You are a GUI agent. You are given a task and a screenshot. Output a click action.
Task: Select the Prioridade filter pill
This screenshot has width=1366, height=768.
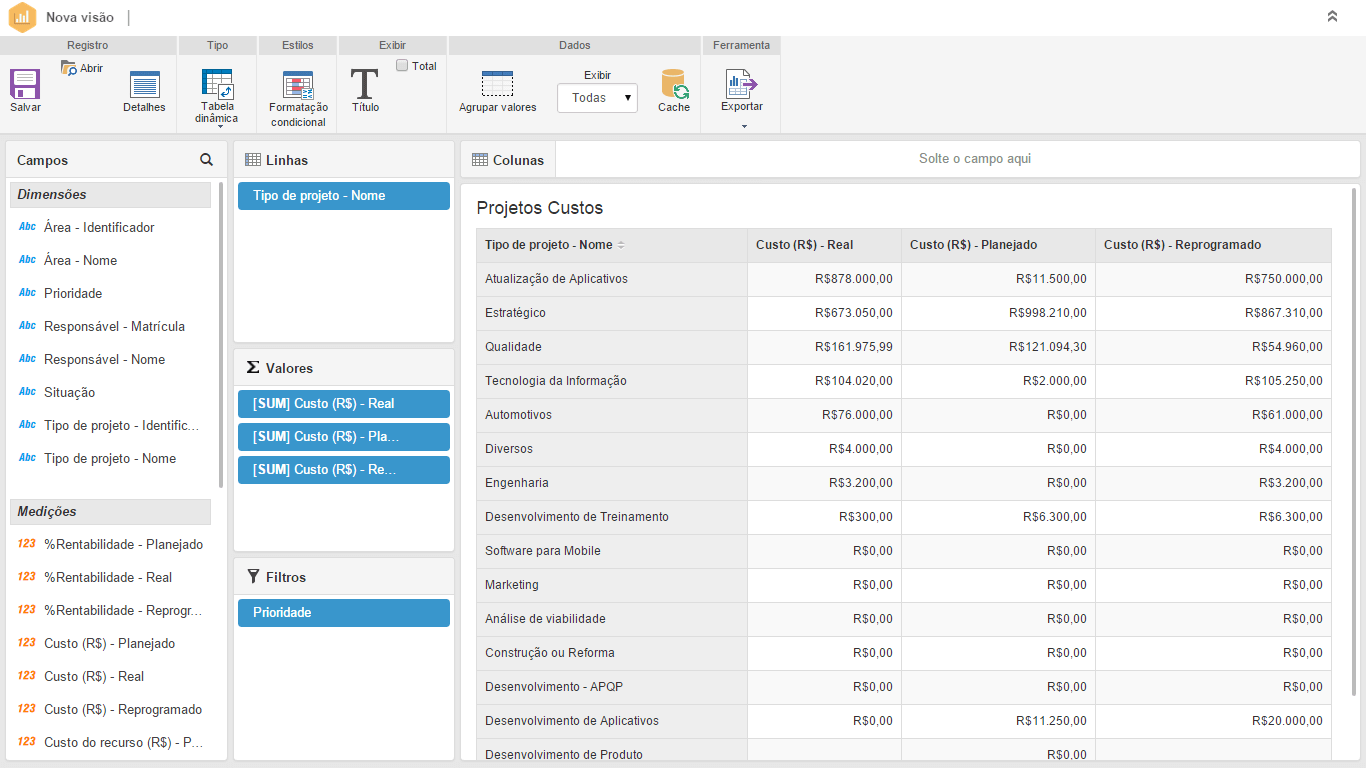click(343, 613)
